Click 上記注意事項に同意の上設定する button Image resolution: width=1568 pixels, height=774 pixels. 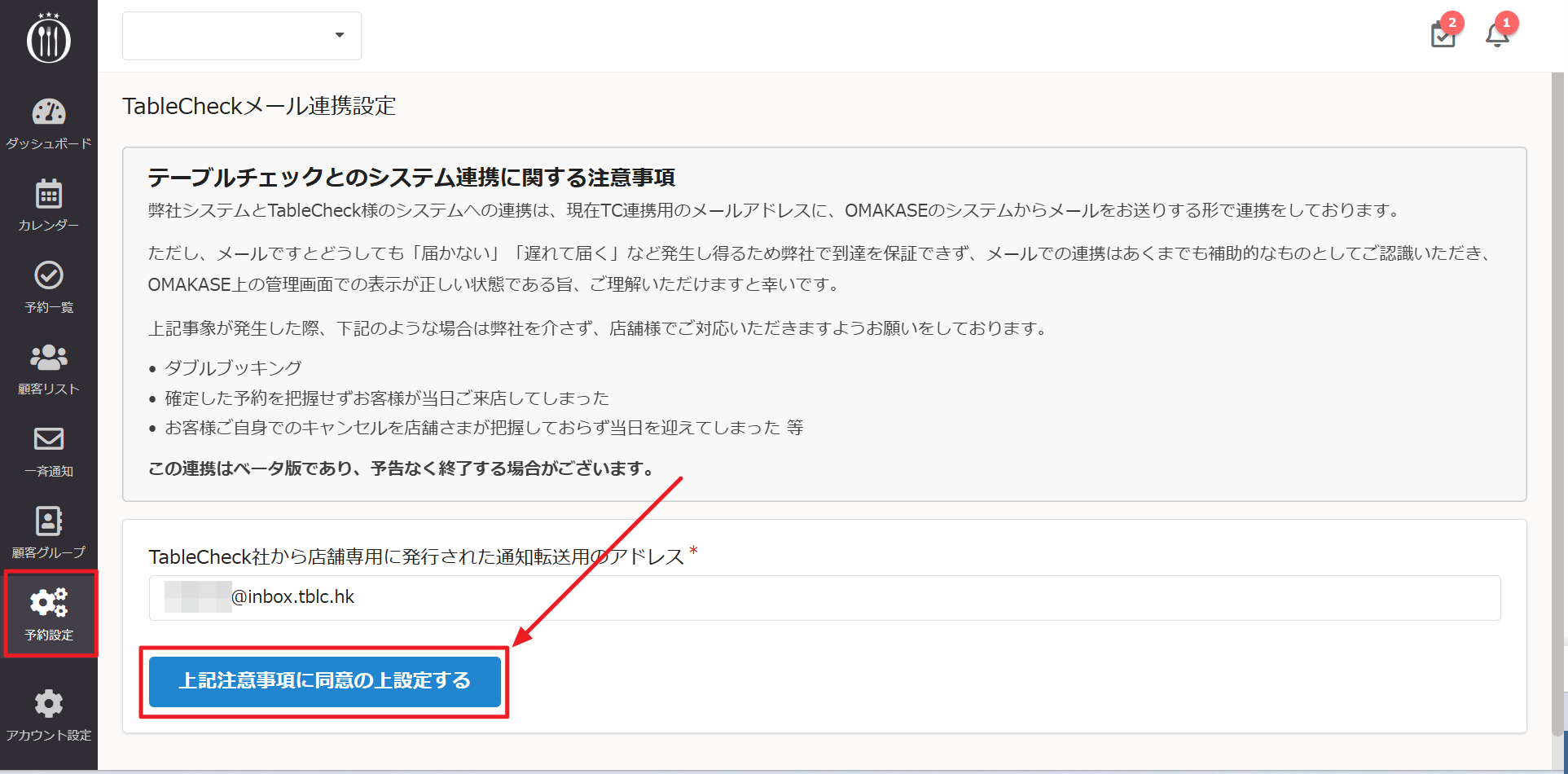tap(324, 681)
